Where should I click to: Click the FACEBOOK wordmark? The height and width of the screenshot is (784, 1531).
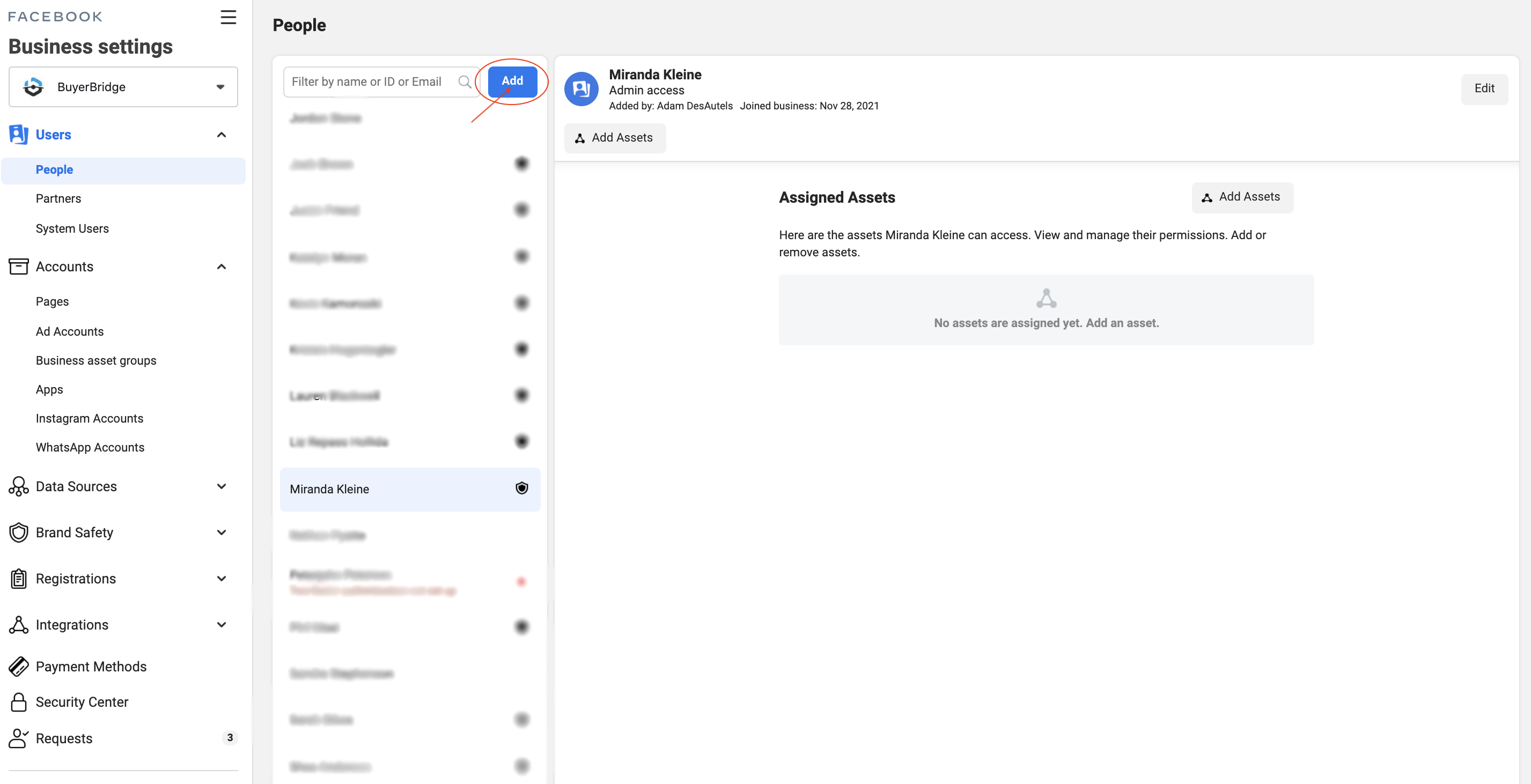coord(55,17)
